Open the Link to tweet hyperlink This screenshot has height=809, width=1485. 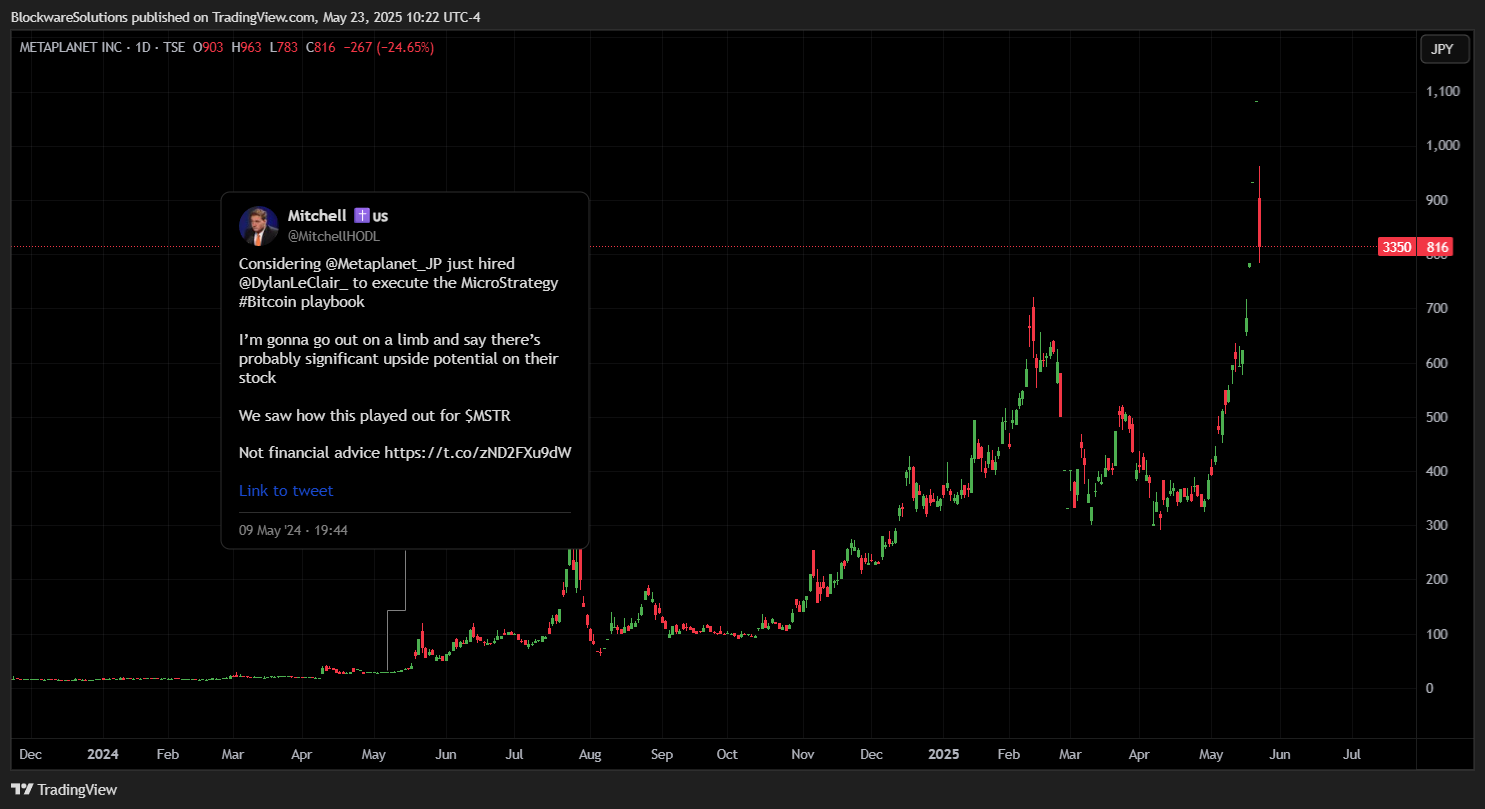coord(286,490)
